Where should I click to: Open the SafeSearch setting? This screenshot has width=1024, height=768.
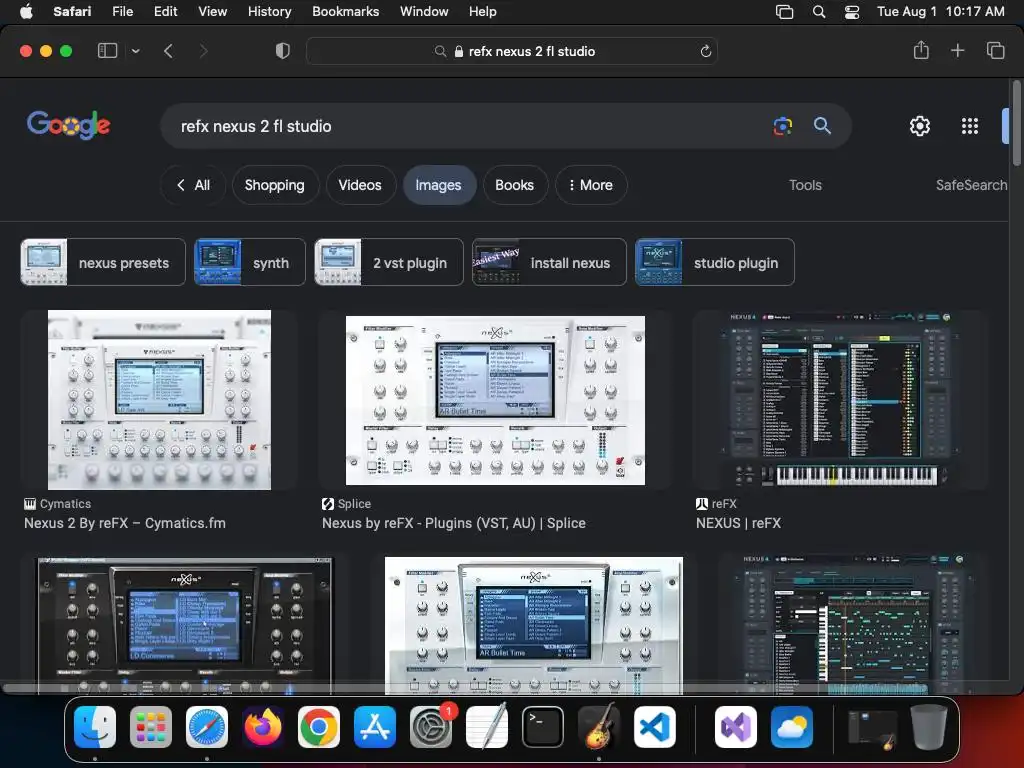point(971,185)
